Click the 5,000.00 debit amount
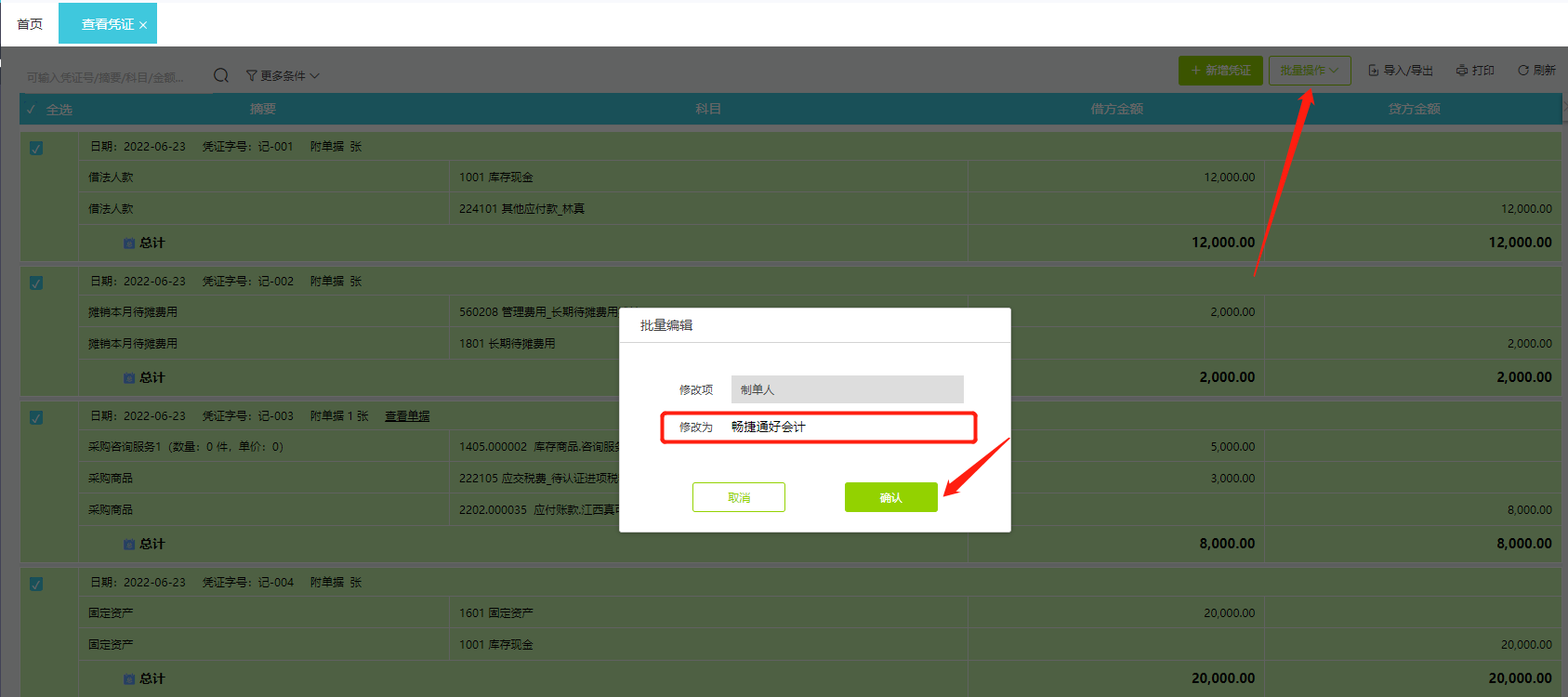 coord(1232,447)
